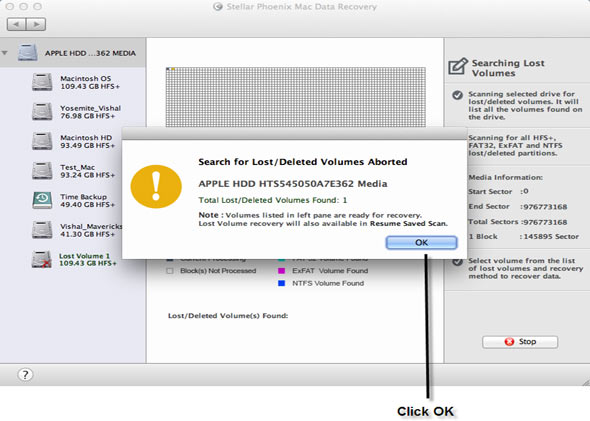This screenshot has width=590, height=421.
Task: Collapse the APPLE HDD 362 MEDIA tree
Action: tap(5, 53)
